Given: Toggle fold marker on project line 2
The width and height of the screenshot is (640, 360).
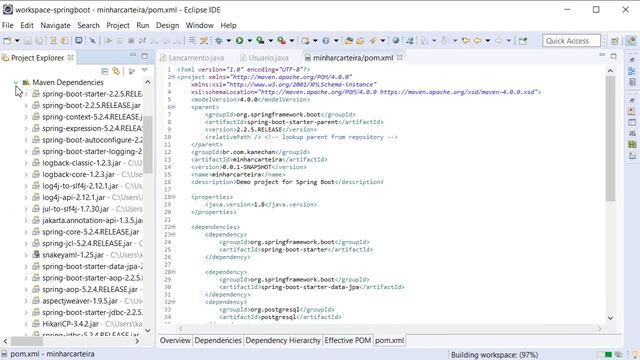Looking at the screenshot, I should [x=173, y=77].
